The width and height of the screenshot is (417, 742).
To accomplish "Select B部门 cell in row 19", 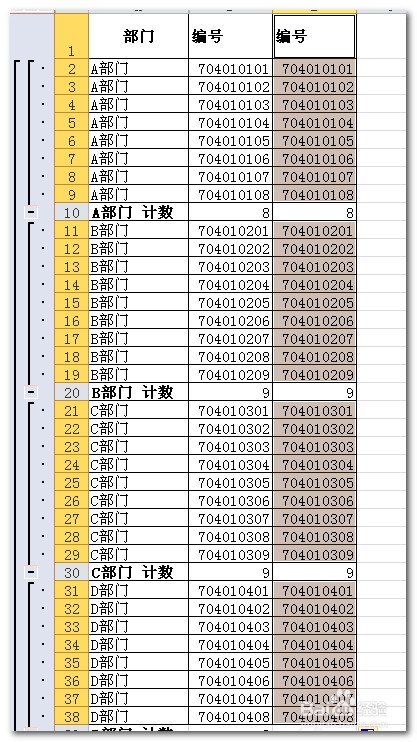I will 138,374.
